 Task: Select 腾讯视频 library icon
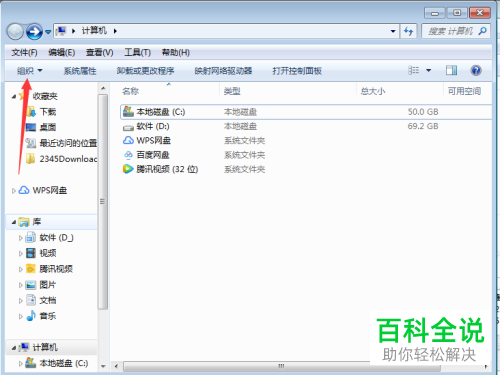pos(31,269)
